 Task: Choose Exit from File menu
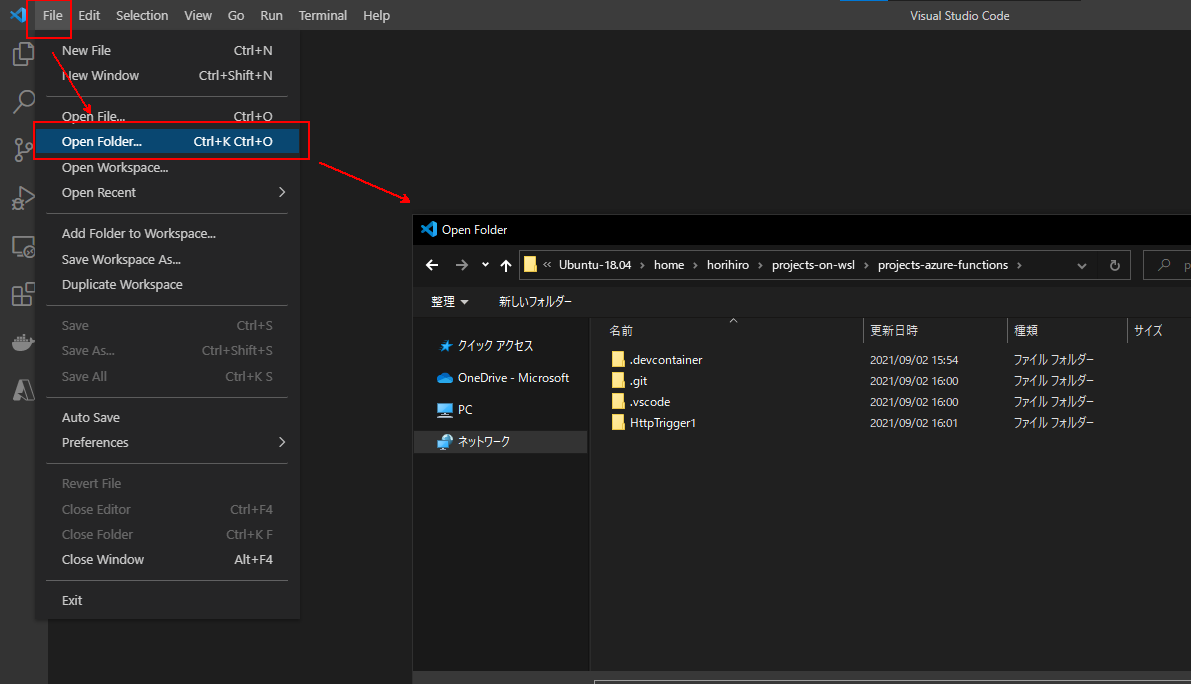click(167, 600)
